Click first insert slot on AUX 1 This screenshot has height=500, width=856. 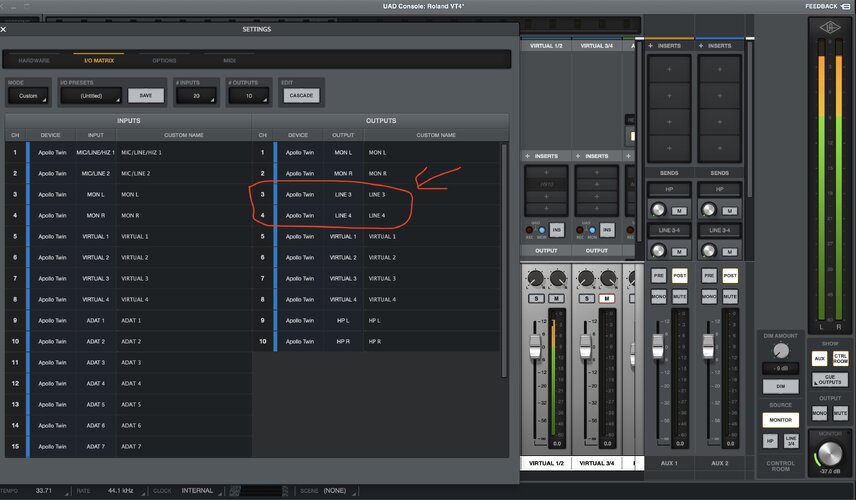coord(669,69)
